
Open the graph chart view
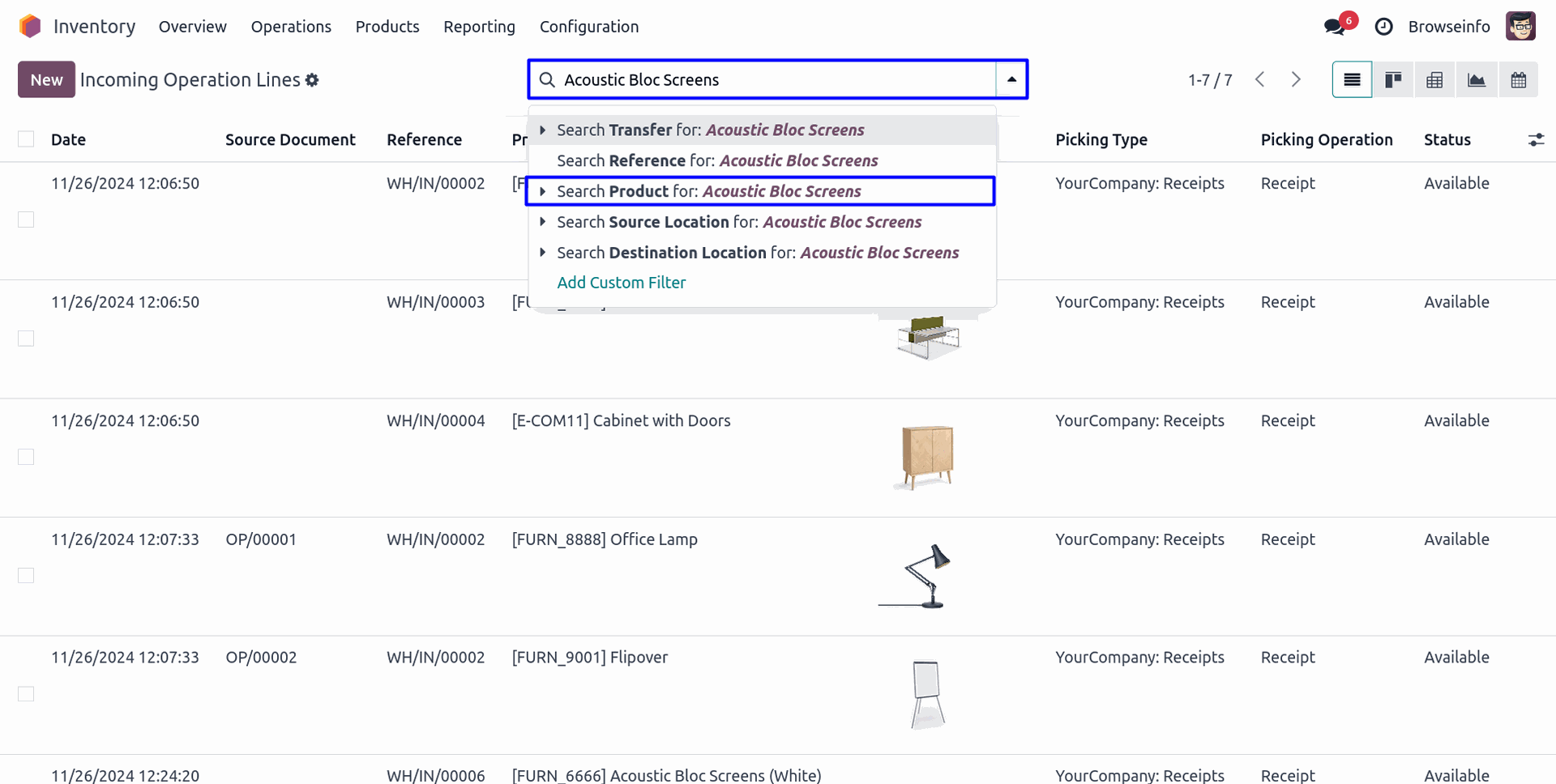[x=1477, y=79]
